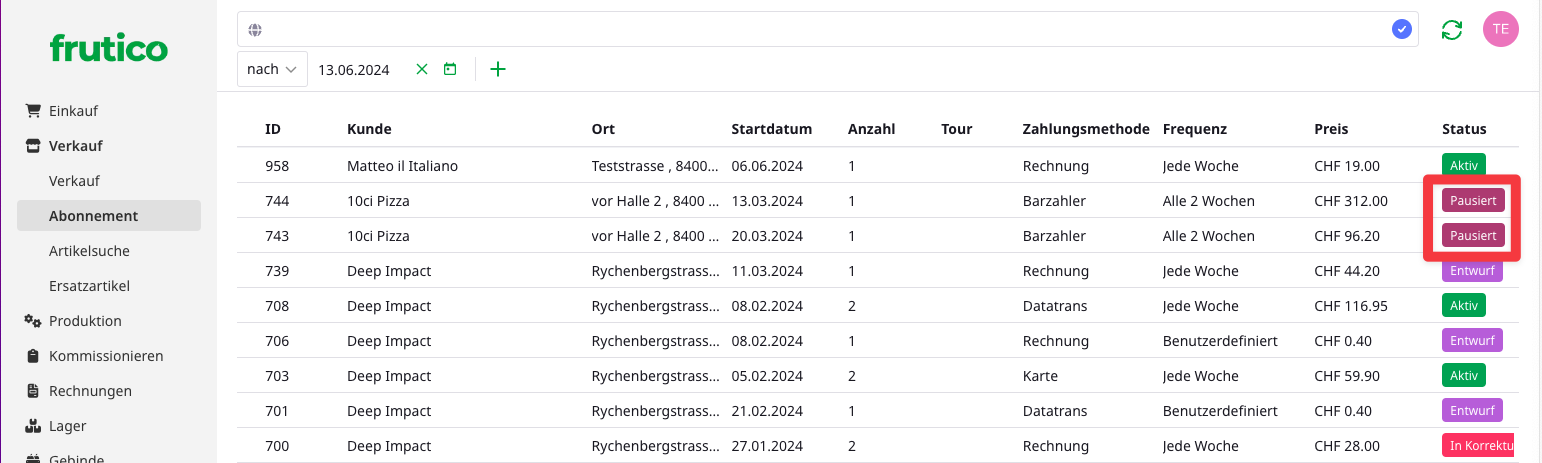1542x463 pixels.
Task: Click the globe icon in the search bar
Action: [255, 30]
